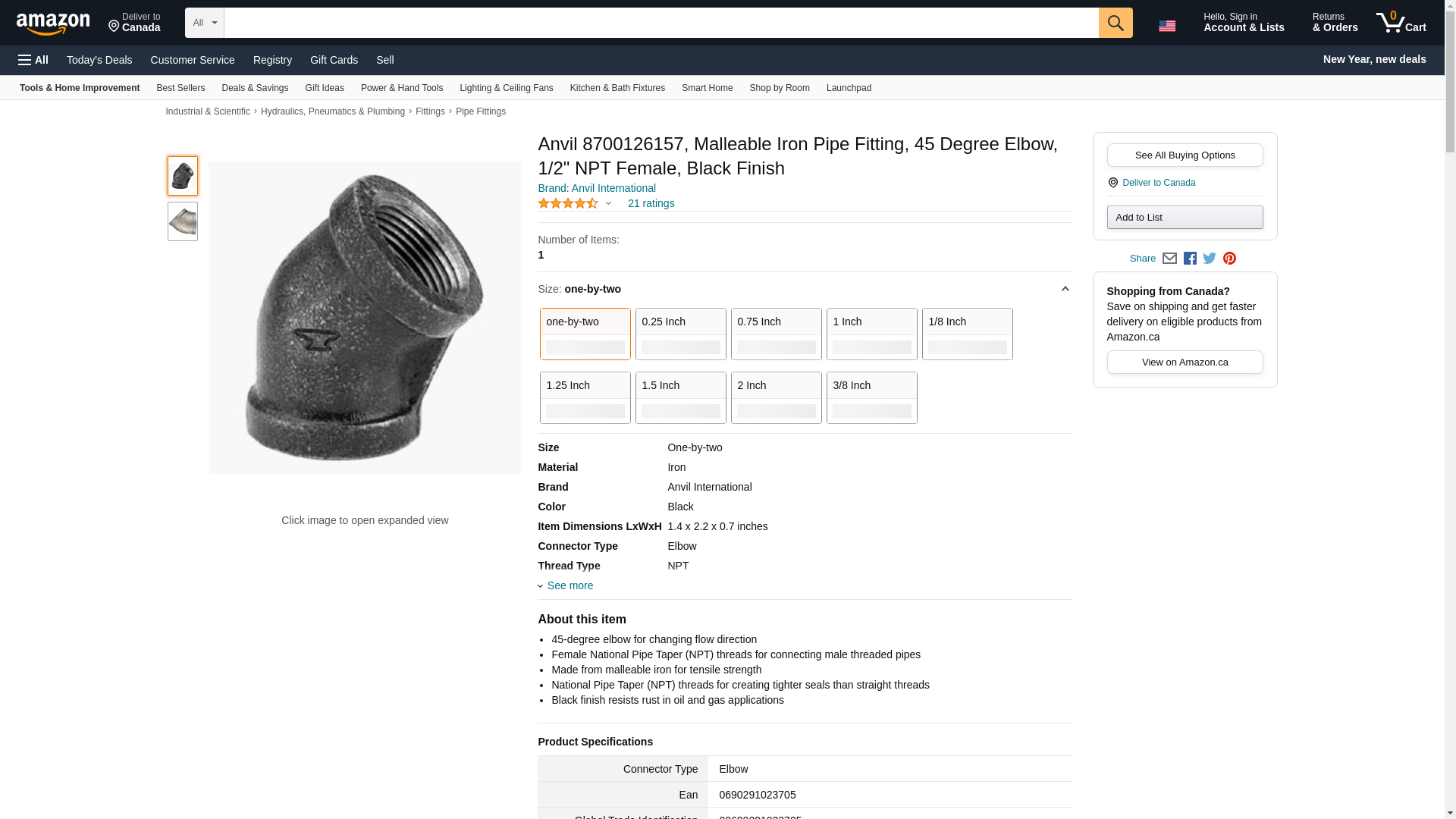1456x819 pixels.
Task: Expand See more product details
Action: pyautogui.click(x=570, y=585)
